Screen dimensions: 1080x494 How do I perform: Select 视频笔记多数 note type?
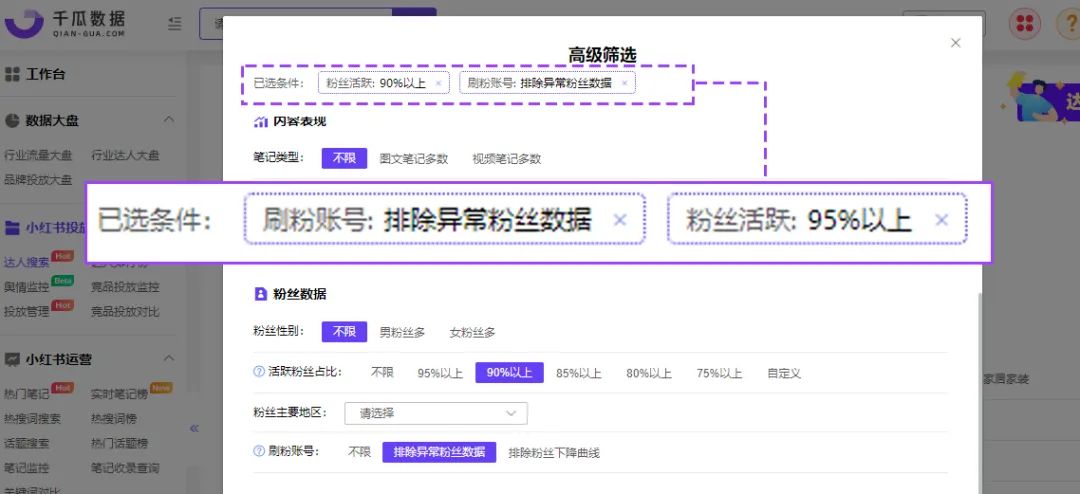[x=506, y=159]
